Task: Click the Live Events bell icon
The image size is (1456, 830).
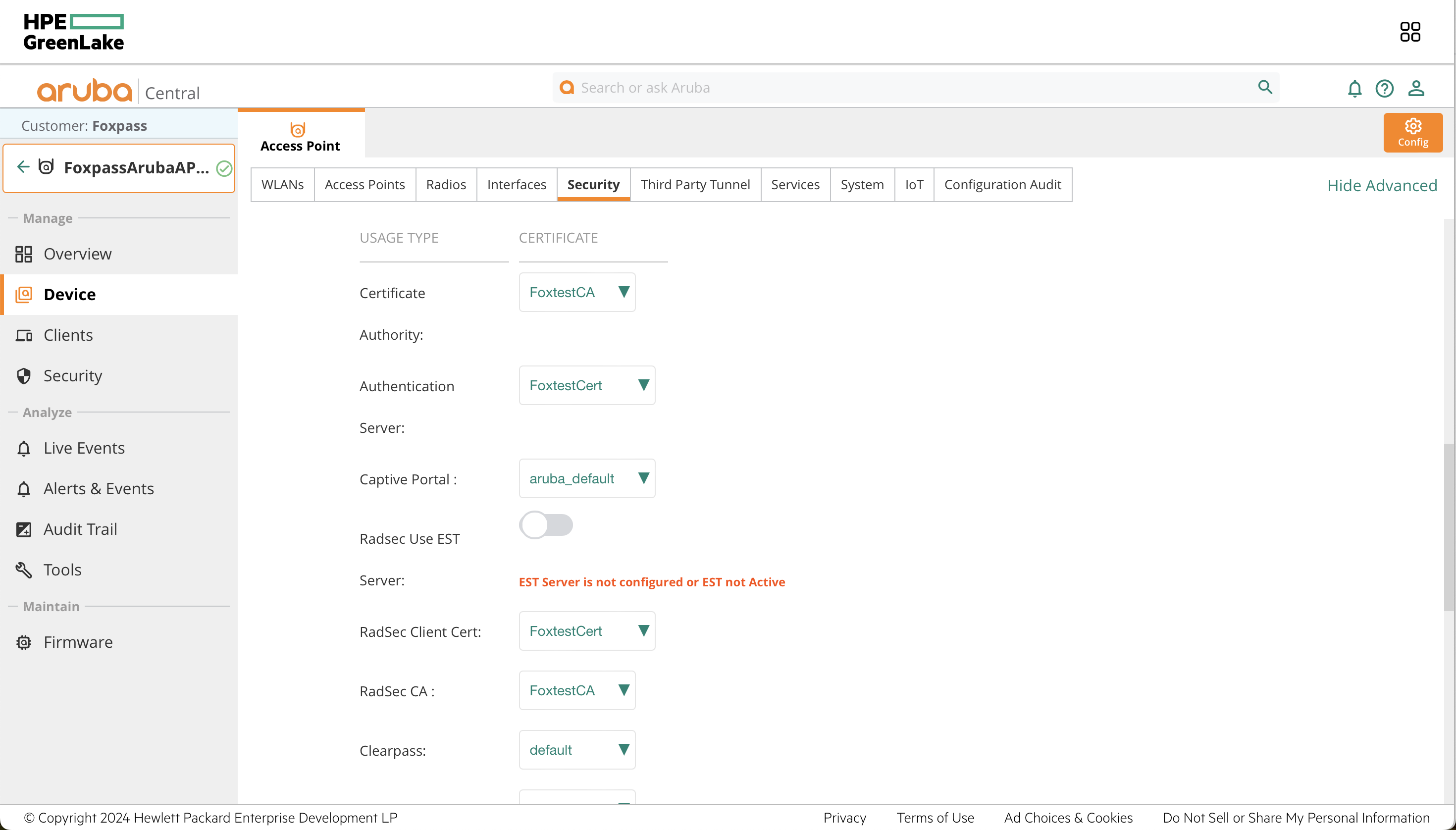Action: tap(24, 447)
